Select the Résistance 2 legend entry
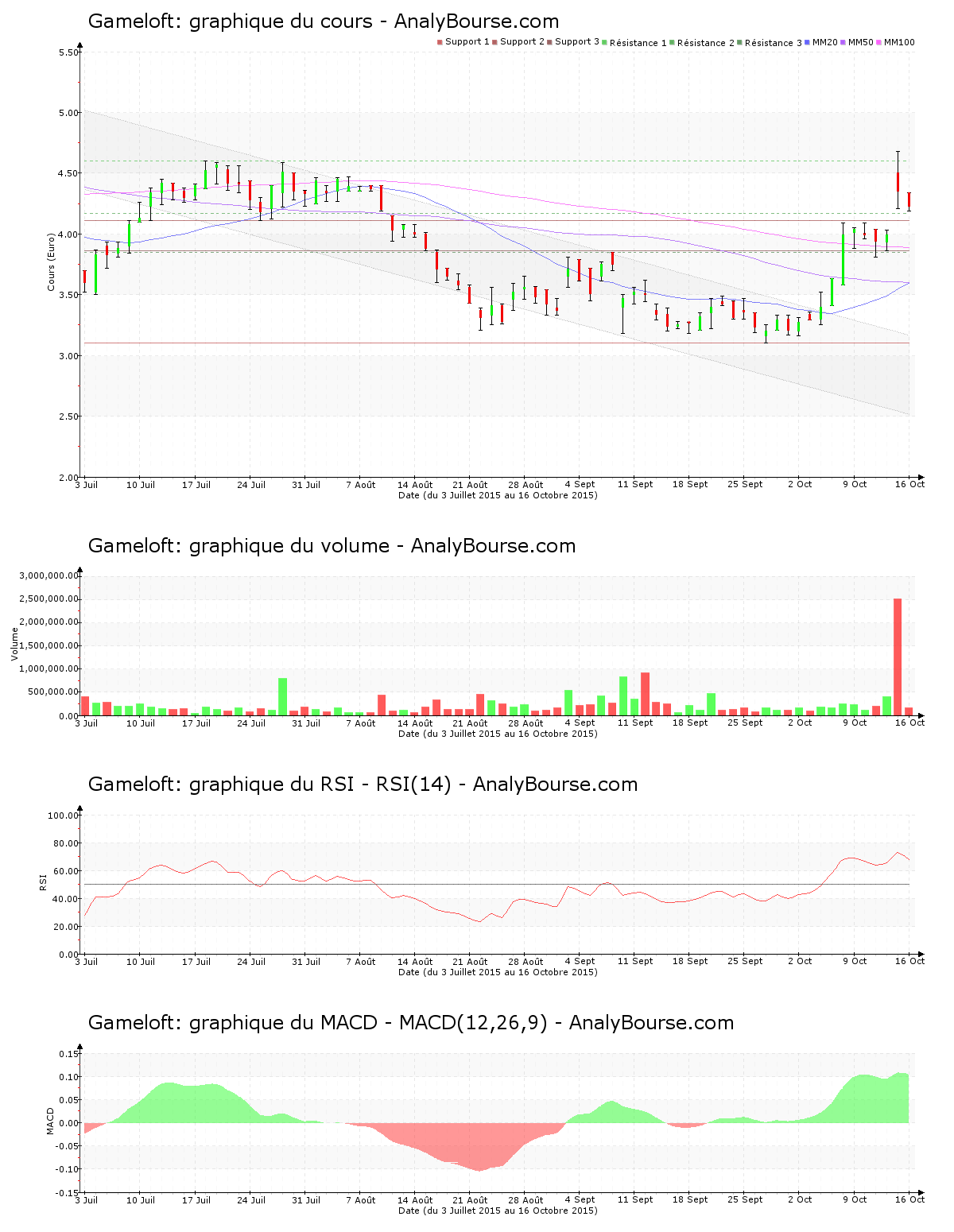This screenshot has height=1232, width=954. click(x=703, y=43)
